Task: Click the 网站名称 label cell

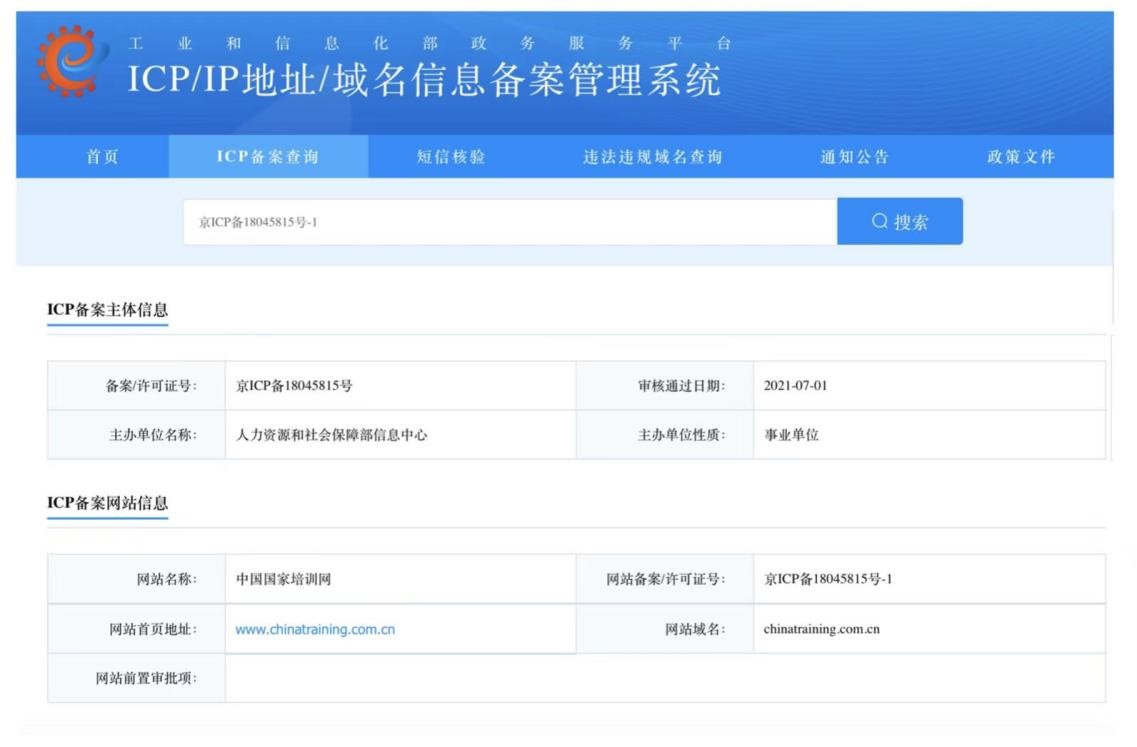Action: click(x=136, y=579)
